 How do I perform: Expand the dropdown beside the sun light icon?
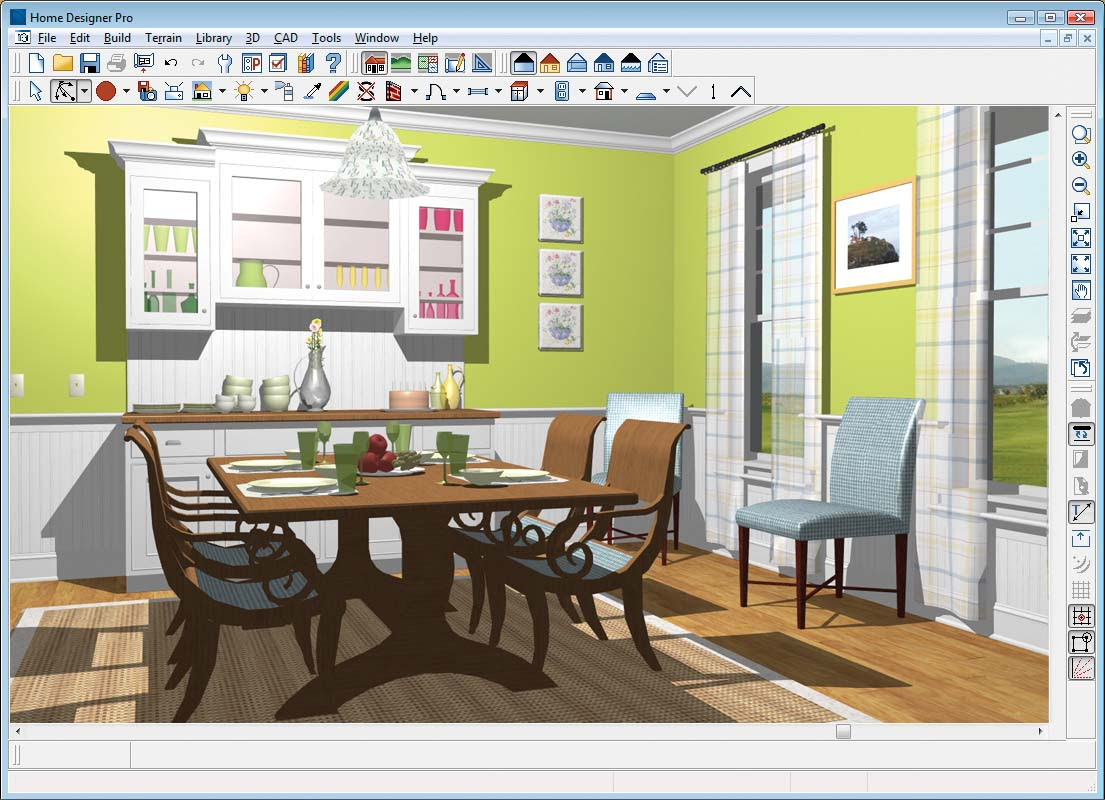264,92
